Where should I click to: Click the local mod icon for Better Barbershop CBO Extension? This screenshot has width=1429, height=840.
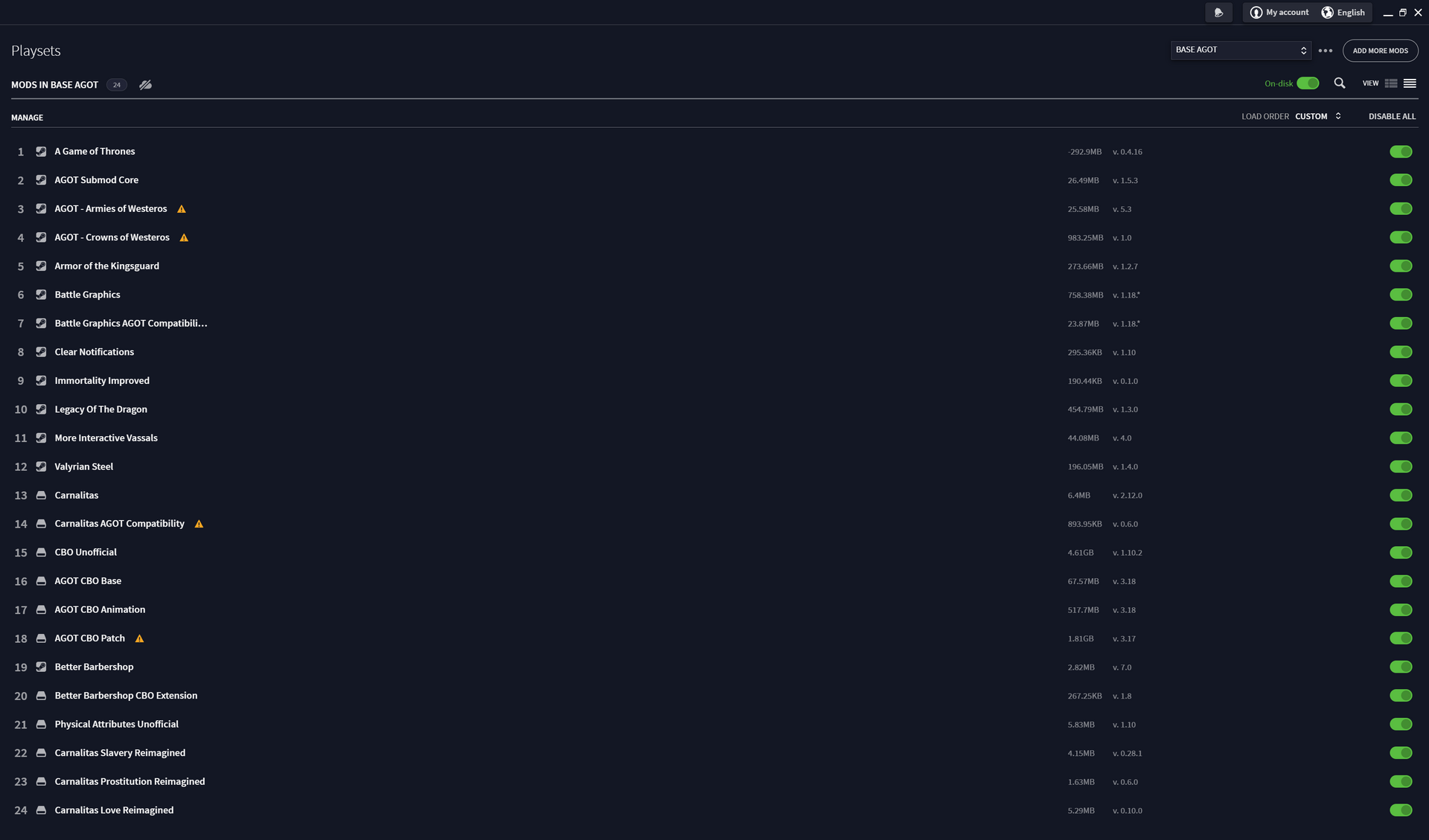(x=41, y=696)
